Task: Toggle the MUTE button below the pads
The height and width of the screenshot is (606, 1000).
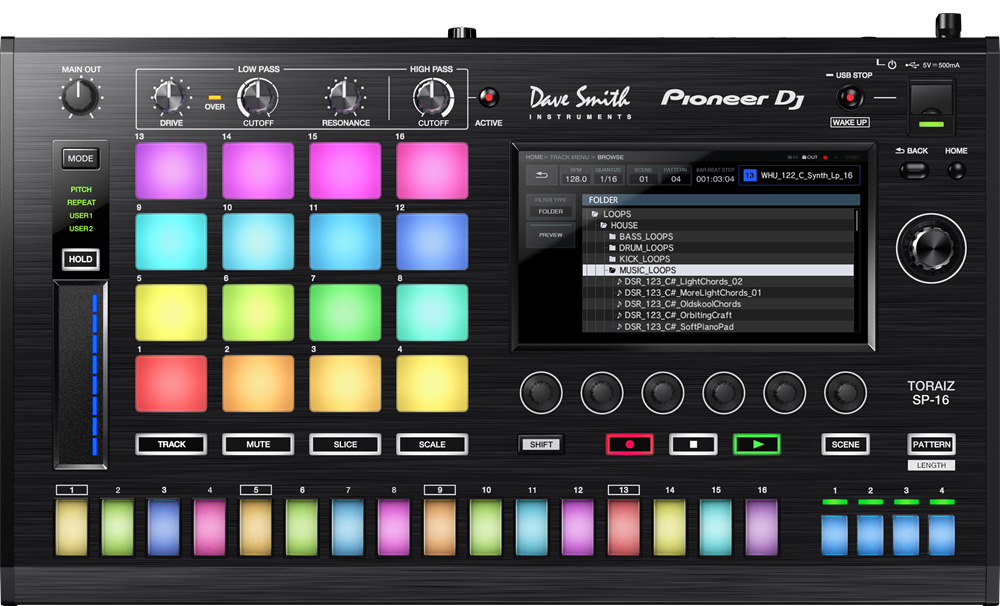Action: (x=258, y=444)
